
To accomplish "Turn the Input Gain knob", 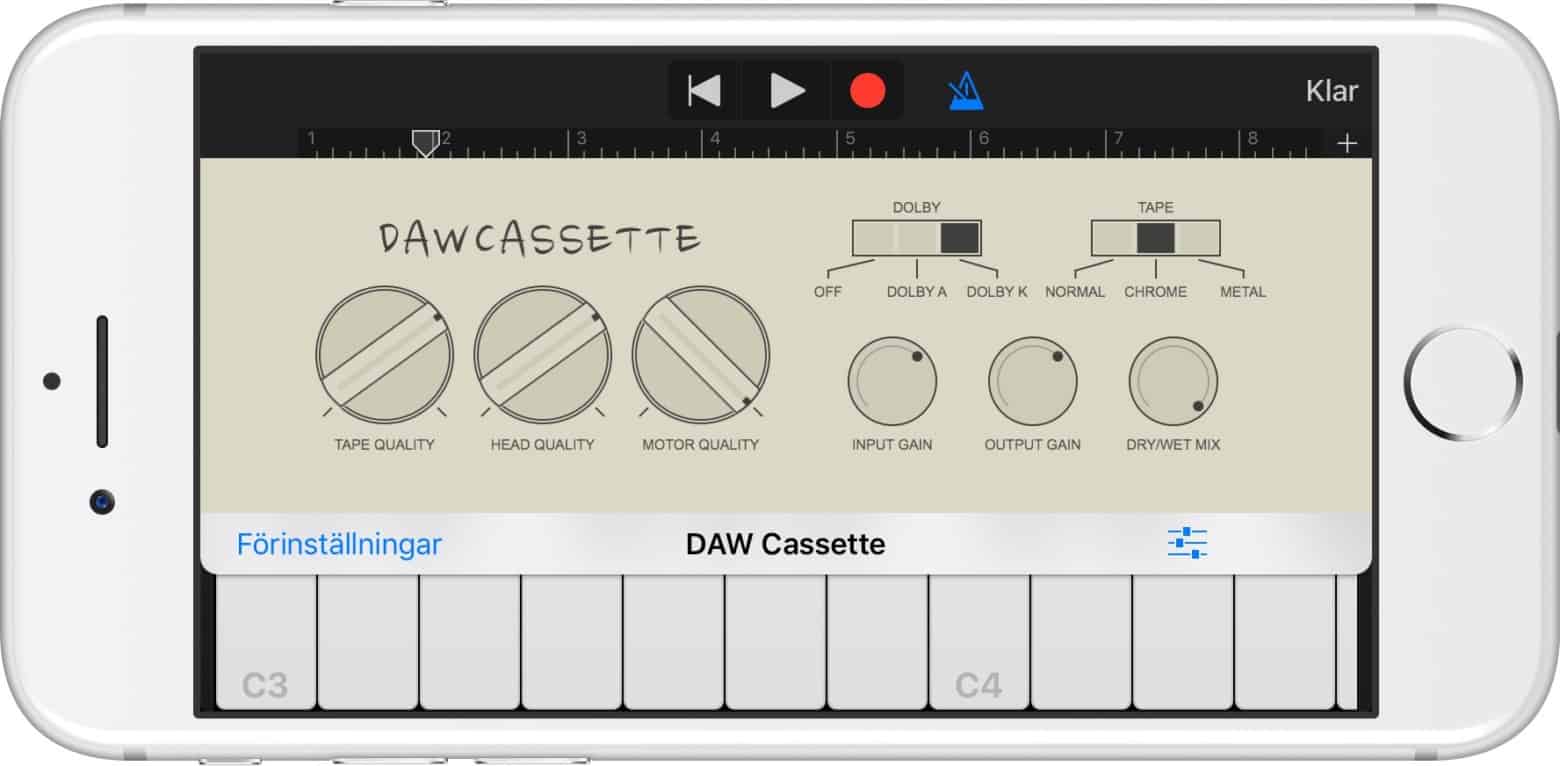I will [891, 380].
